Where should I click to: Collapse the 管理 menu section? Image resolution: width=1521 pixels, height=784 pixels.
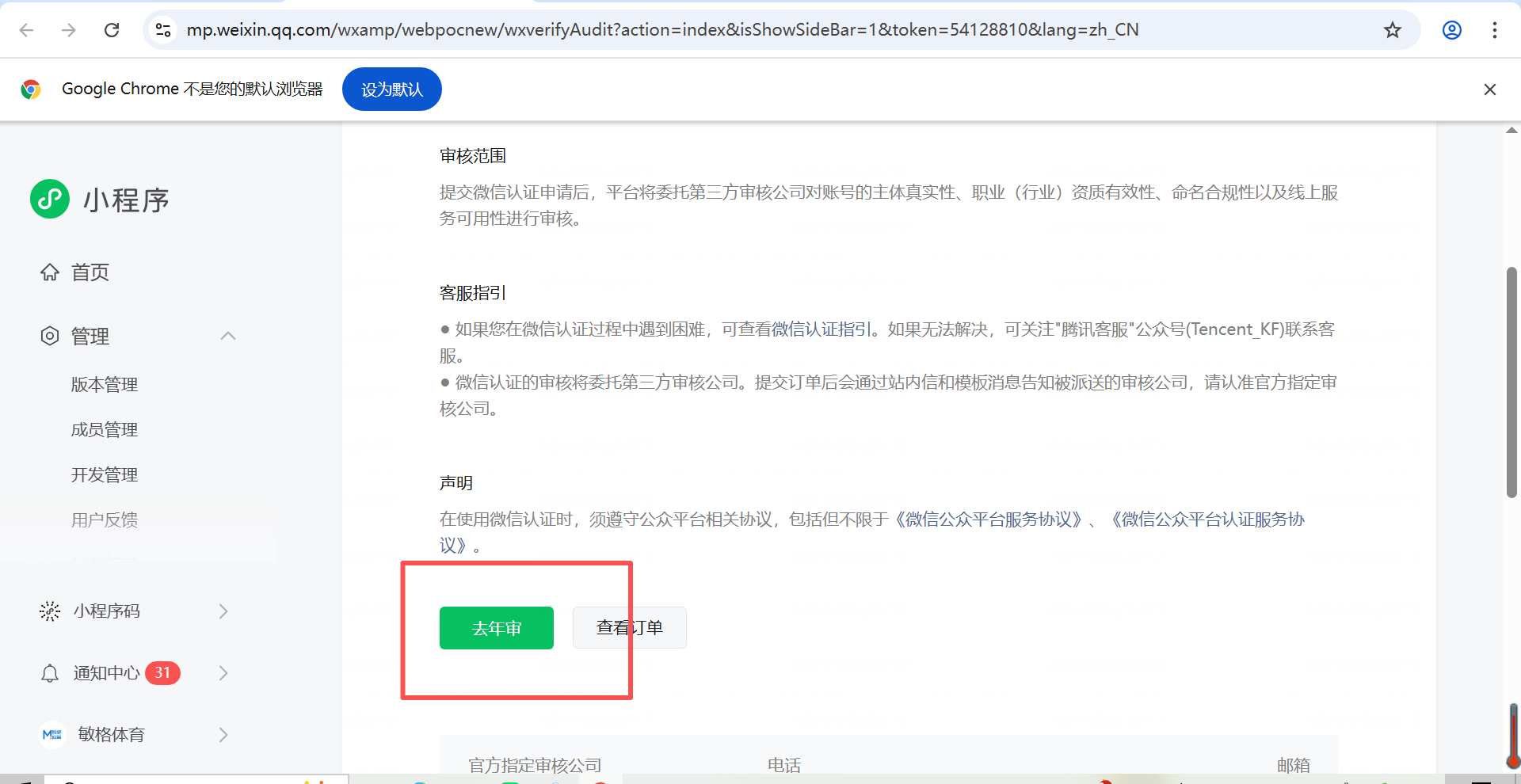click(x=228, y=336)
